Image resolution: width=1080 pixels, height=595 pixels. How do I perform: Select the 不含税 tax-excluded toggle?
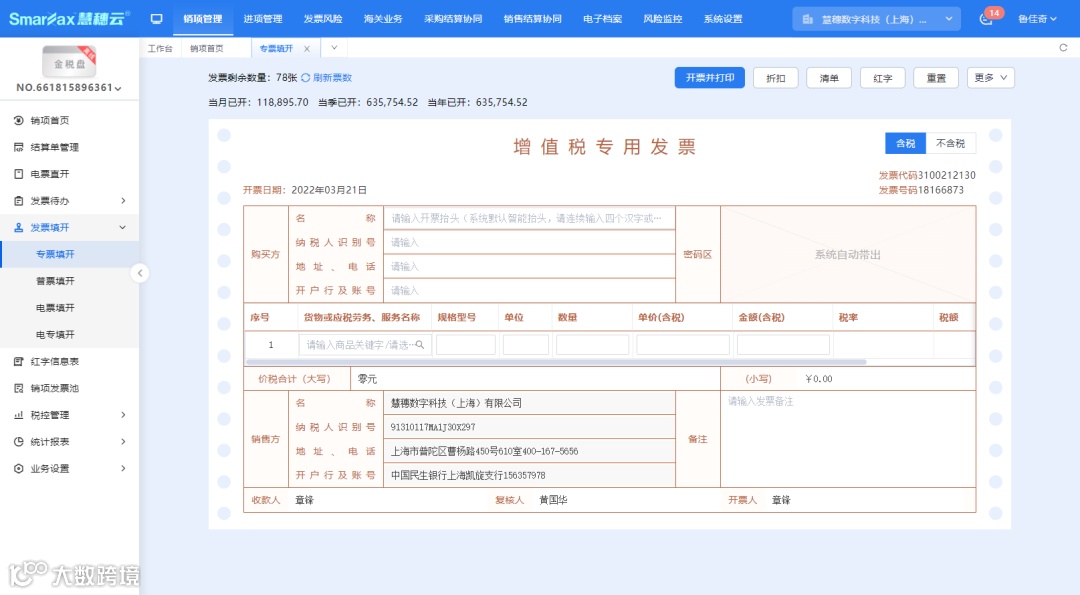pyautogui.click(x=951, y=143)
